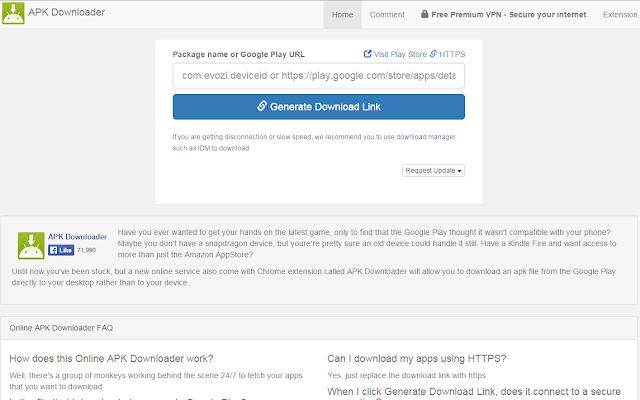This screenshot has height=400, width=640.
Task: Open the APK Downloader Facebook page link
Action: click(x=78, y=237)
